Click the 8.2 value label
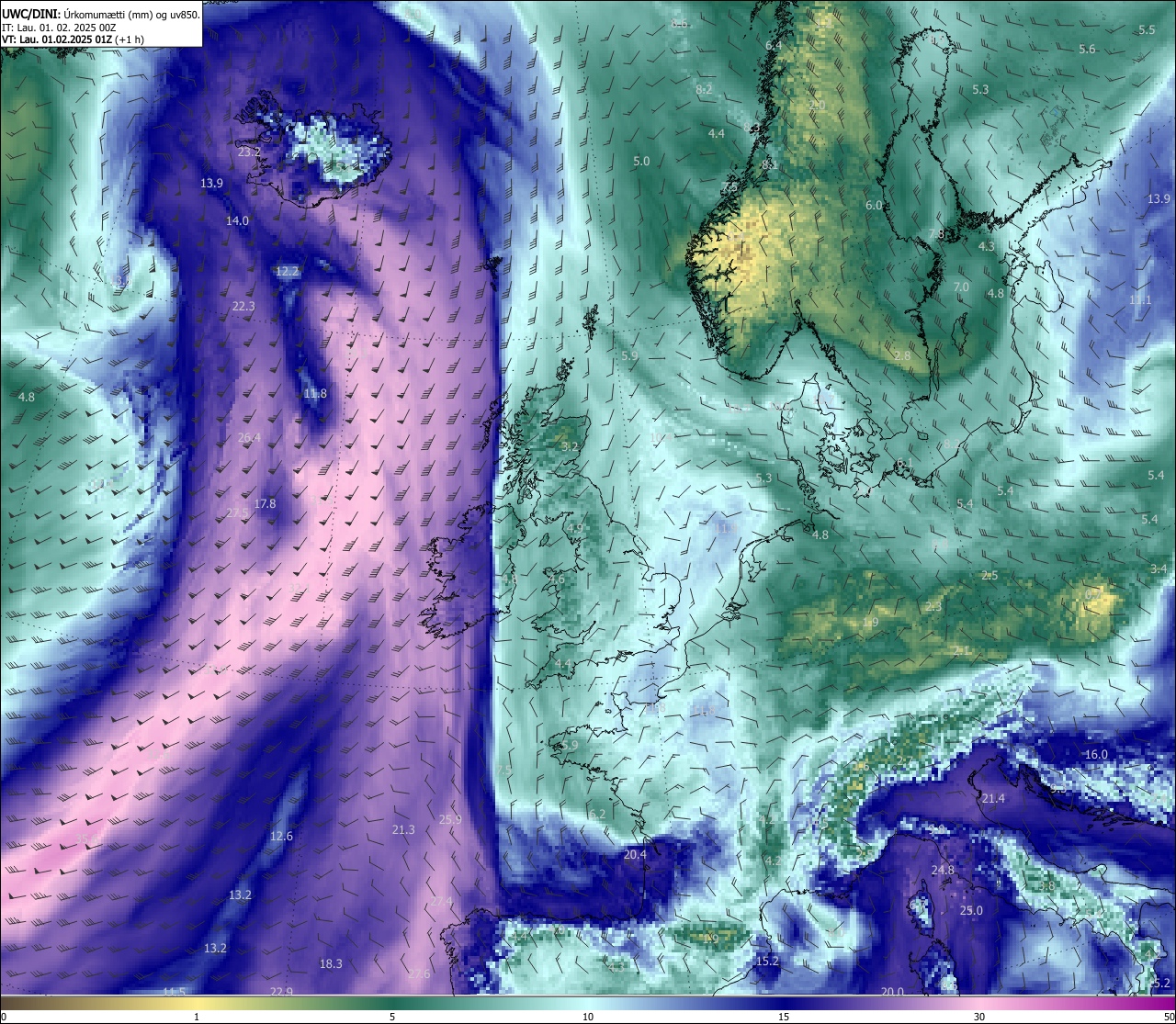Viewport: 1176px width, 1024px height. [x=705, y=89]
